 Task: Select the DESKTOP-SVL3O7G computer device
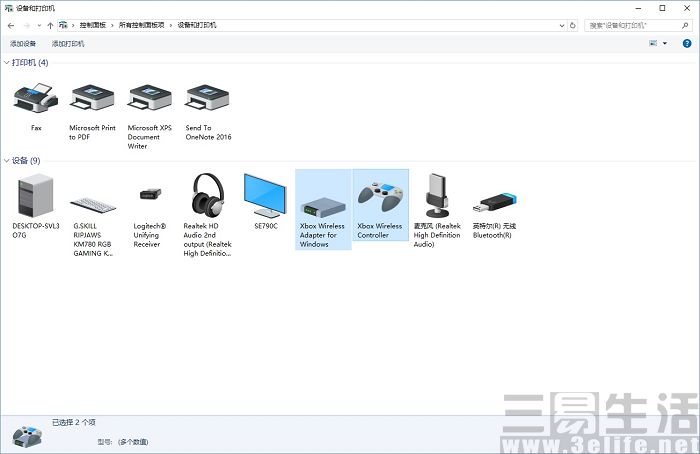tap(36, 196)
